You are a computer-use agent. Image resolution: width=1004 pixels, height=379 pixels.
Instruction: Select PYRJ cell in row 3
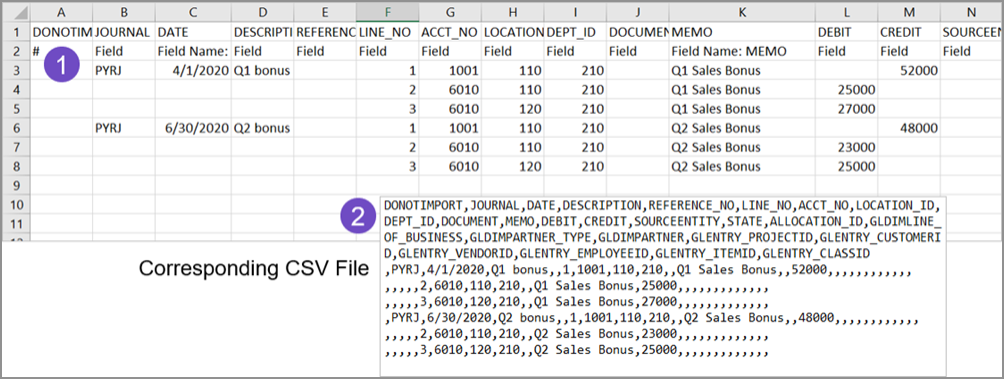(x=124, y=70)
